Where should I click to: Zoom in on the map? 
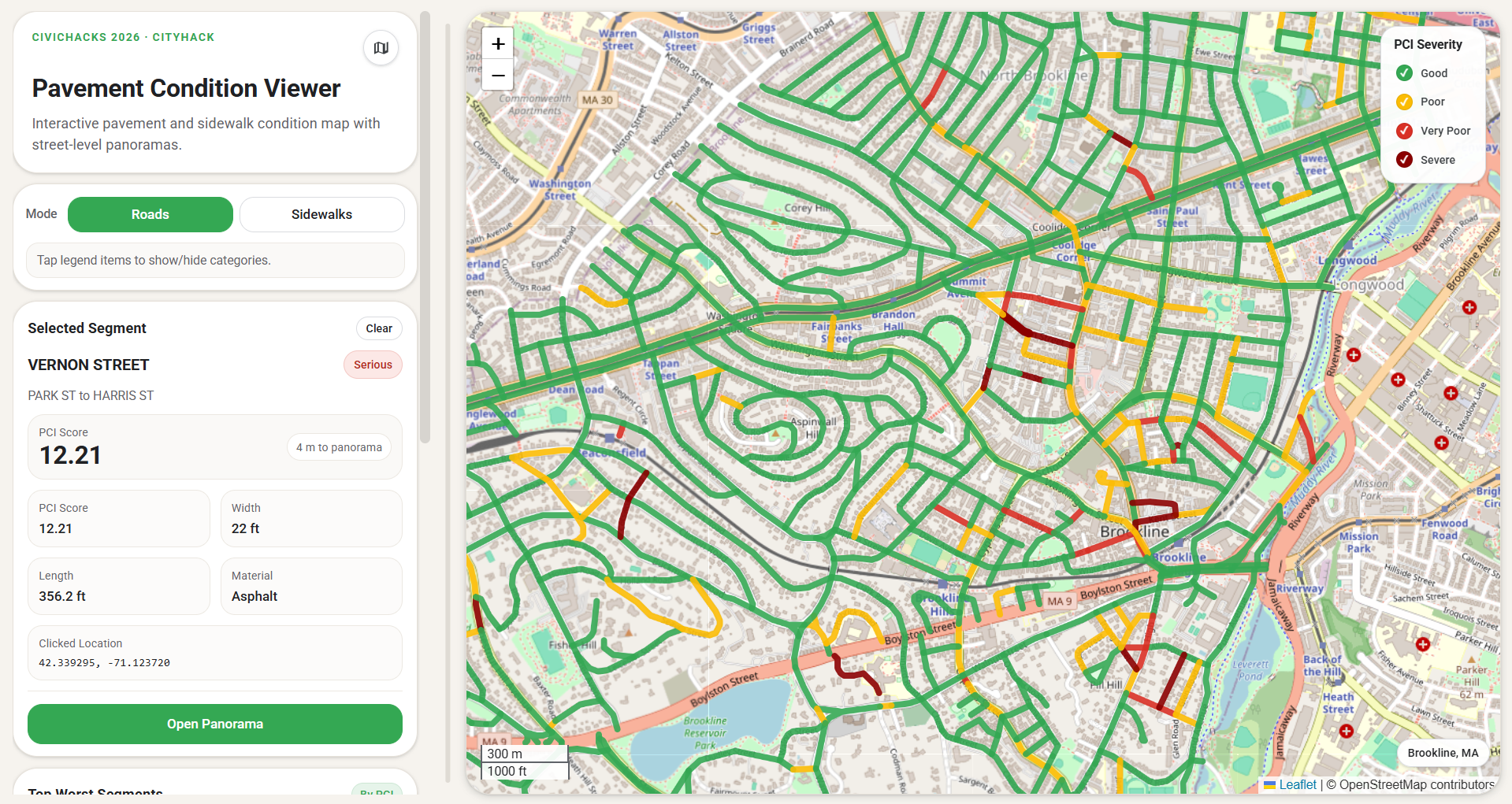[x=498, y=44]
